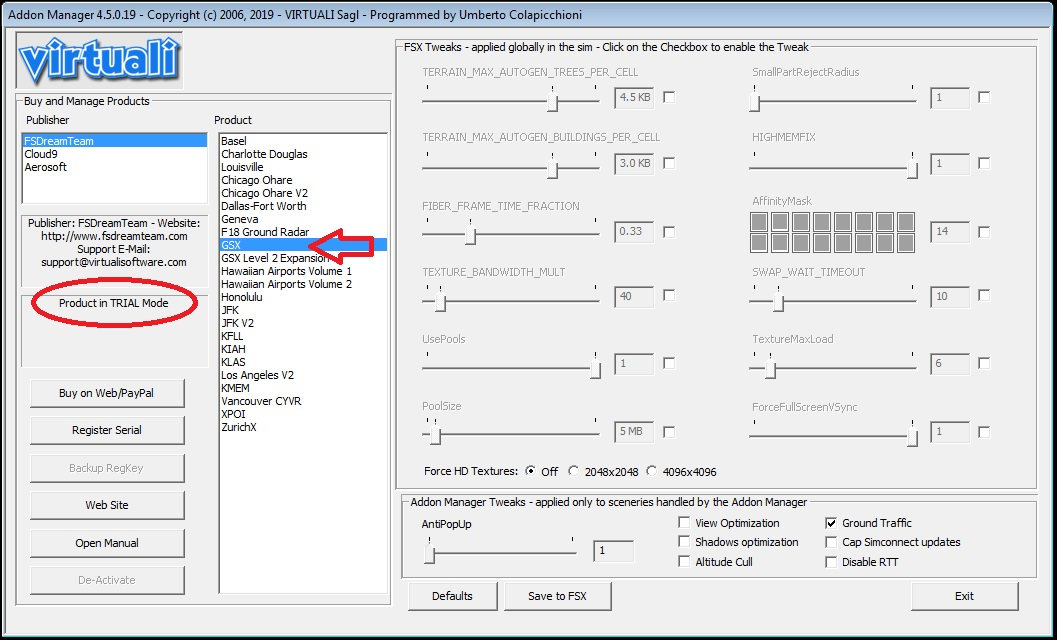
Task: Click the AntiPopUp slider handle
Action: coord(429,554)
